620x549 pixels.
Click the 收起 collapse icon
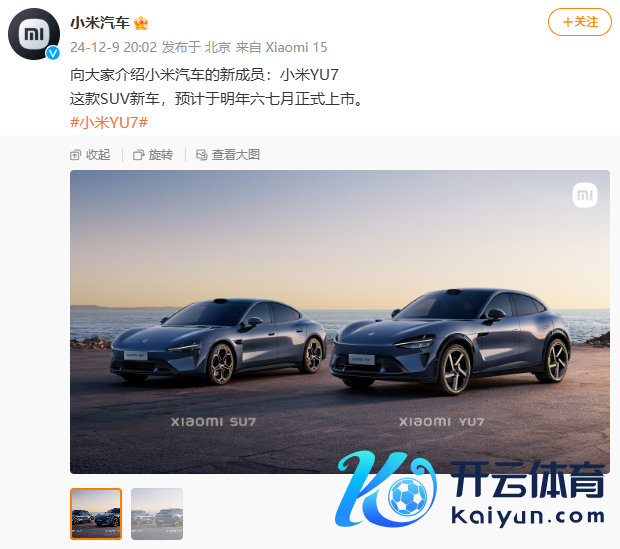pos(75,155)
